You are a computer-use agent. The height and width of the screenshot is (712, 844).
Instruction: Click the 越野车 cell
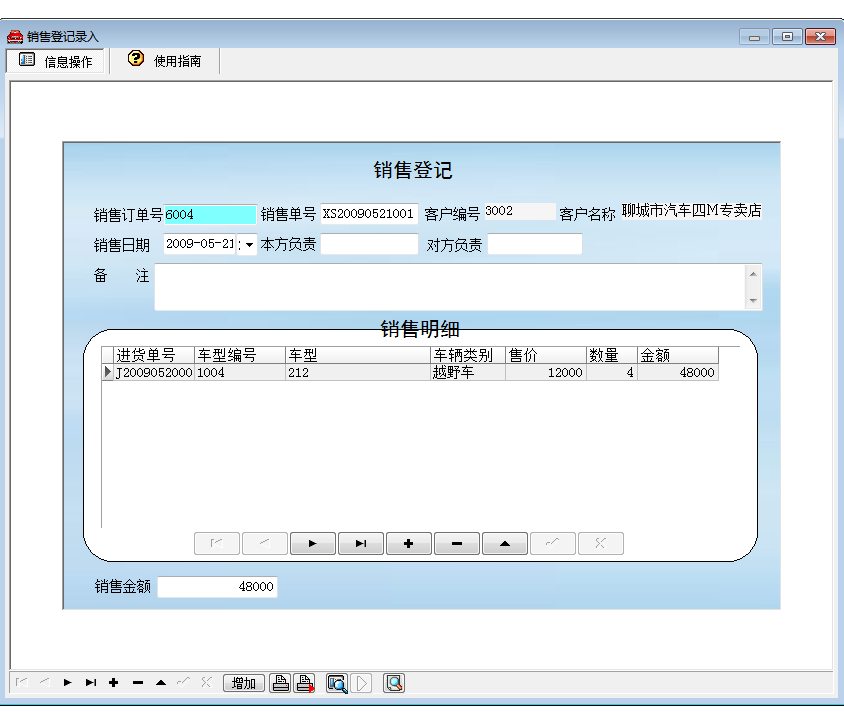[468, 372]
